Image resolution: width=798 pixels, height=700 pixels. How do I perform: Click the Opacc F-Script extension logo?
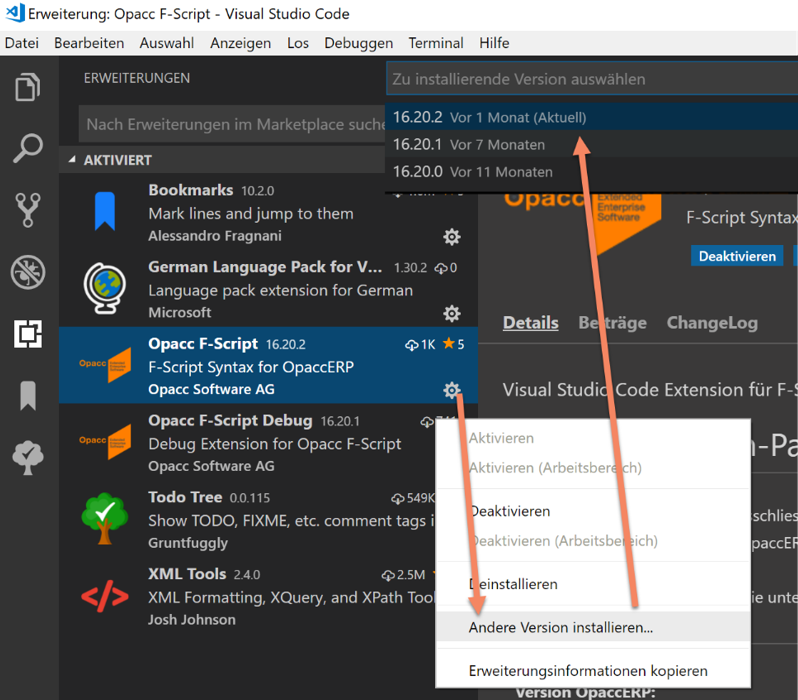pos(105,365)
